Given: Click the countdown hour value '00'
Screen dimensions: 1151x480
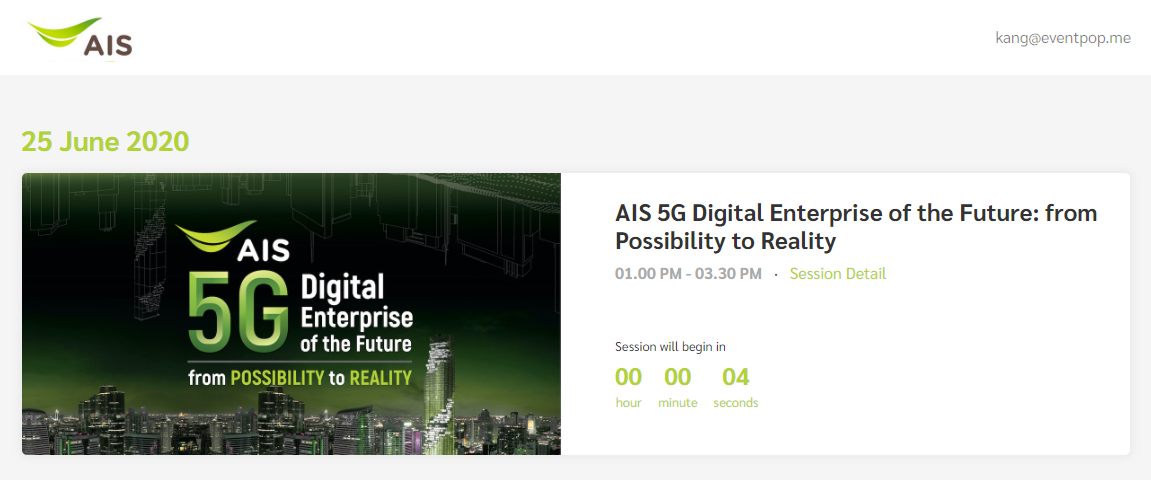Looking at the screenshot, I should [x=628, y=377].
